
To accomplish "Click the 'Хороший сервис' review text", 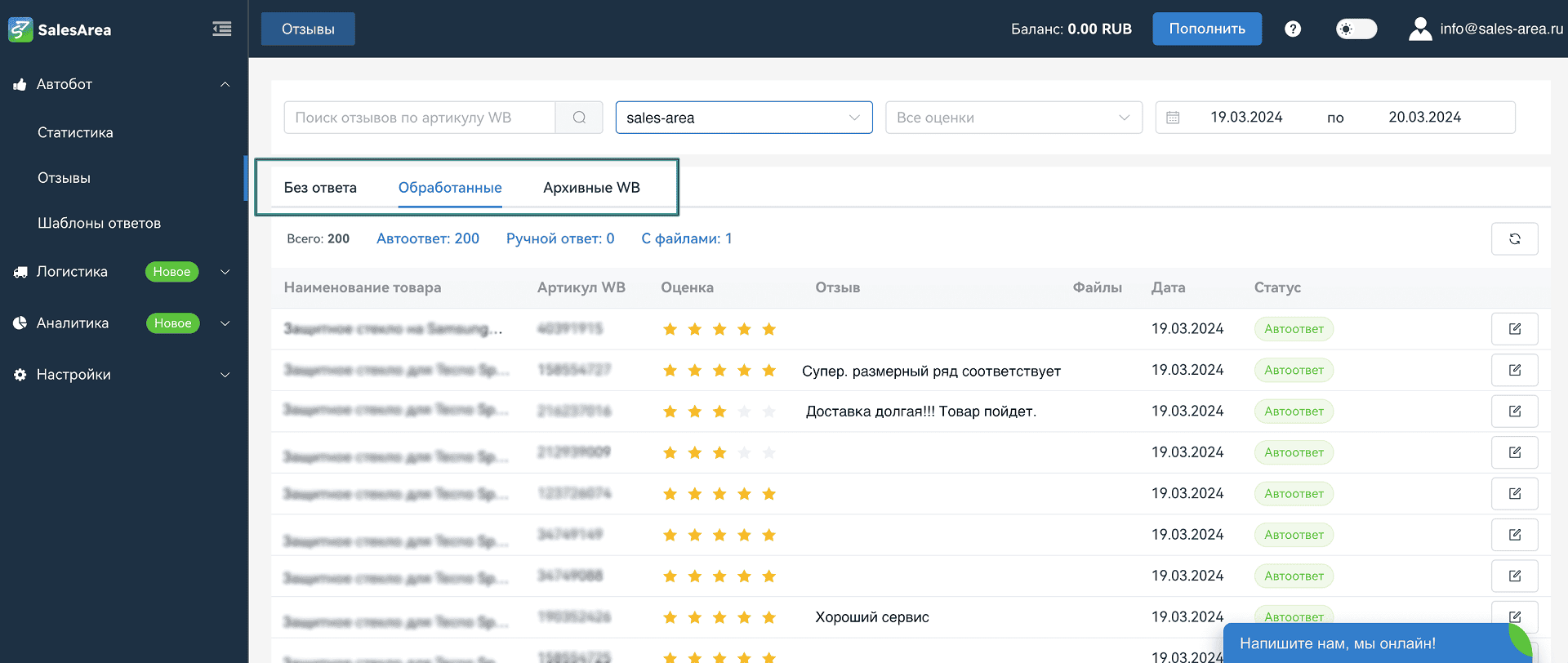I will click(871, 617).
